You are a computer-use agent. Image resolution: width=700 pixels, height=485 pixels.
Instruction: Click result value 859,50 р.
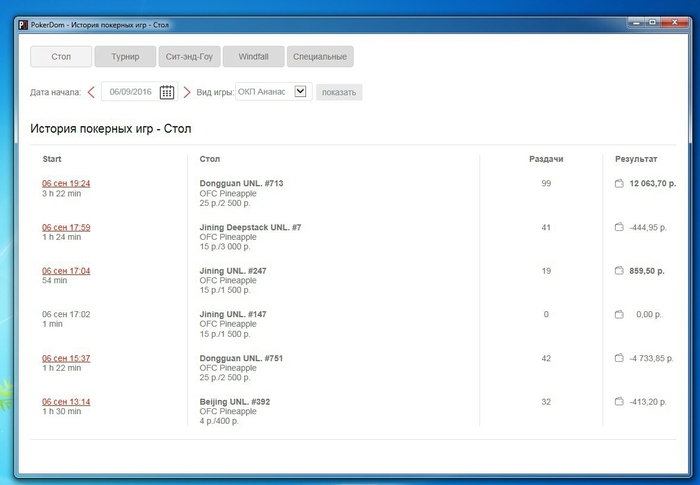point(647,271)
